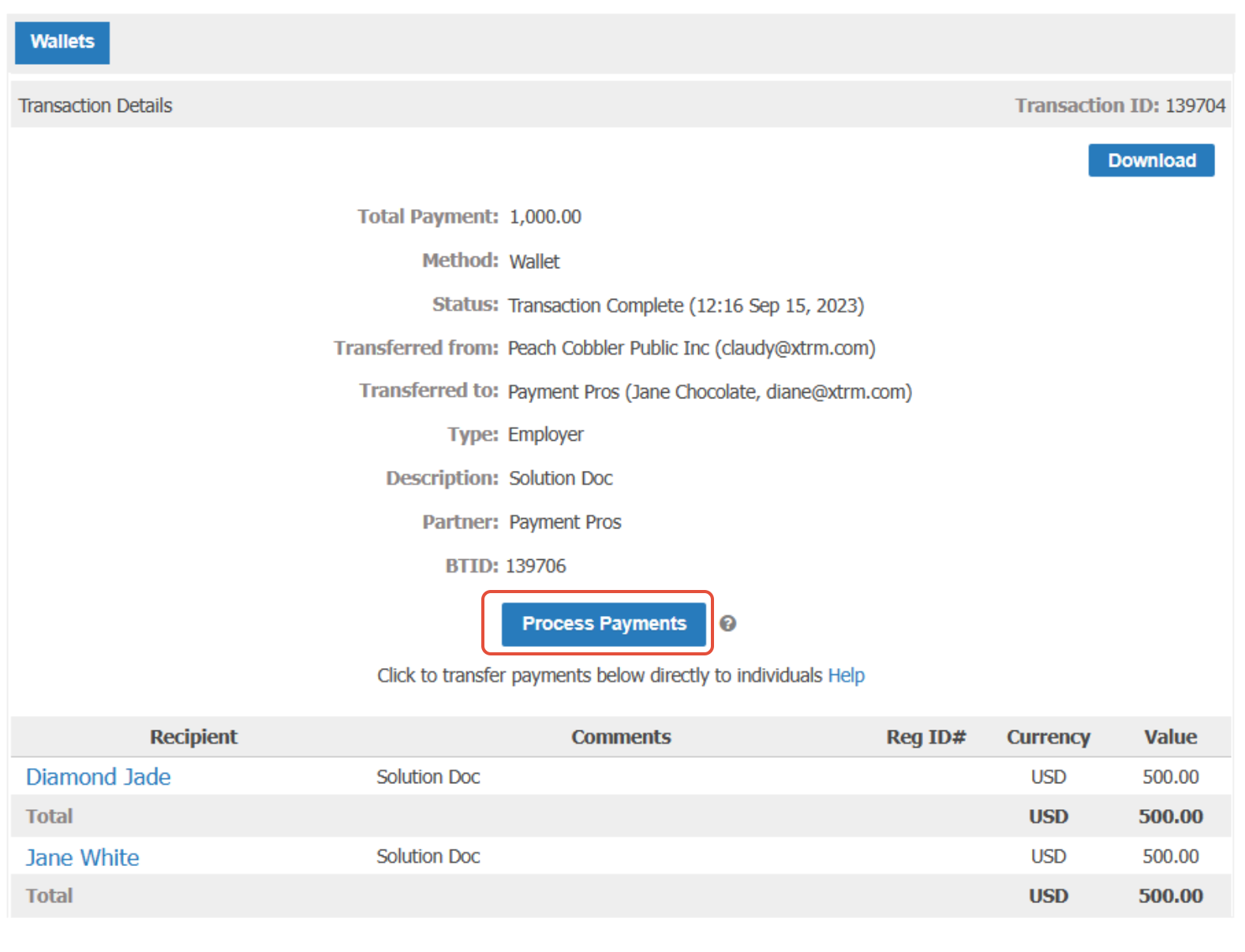Click the Total label under Diamond Jade
This screenshot has height=952, width=1245.
[49, 816]
